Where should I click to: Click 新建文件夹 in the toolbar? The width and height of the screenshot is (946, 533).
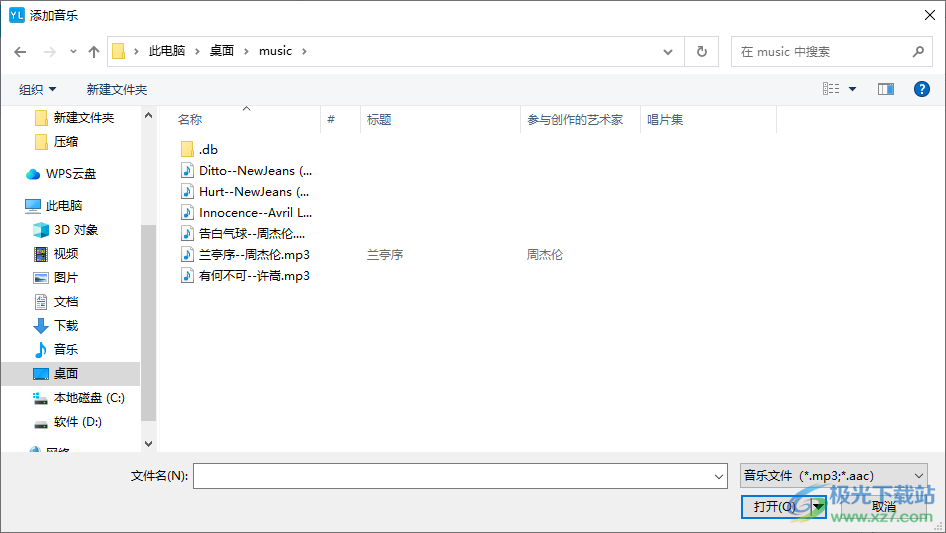(x=117, y=89)
